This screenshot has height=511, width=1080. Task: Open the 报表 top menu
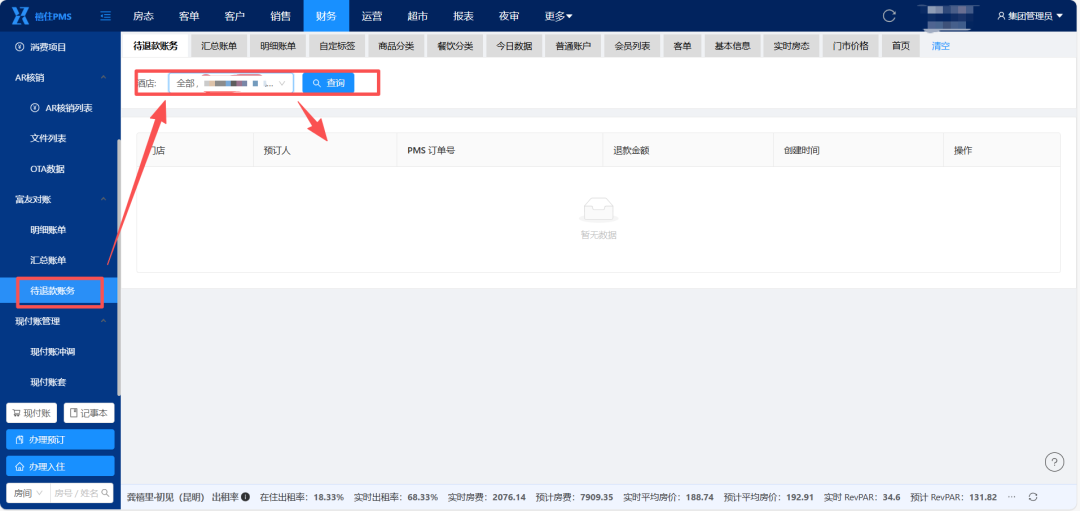[x=464, y=15]
